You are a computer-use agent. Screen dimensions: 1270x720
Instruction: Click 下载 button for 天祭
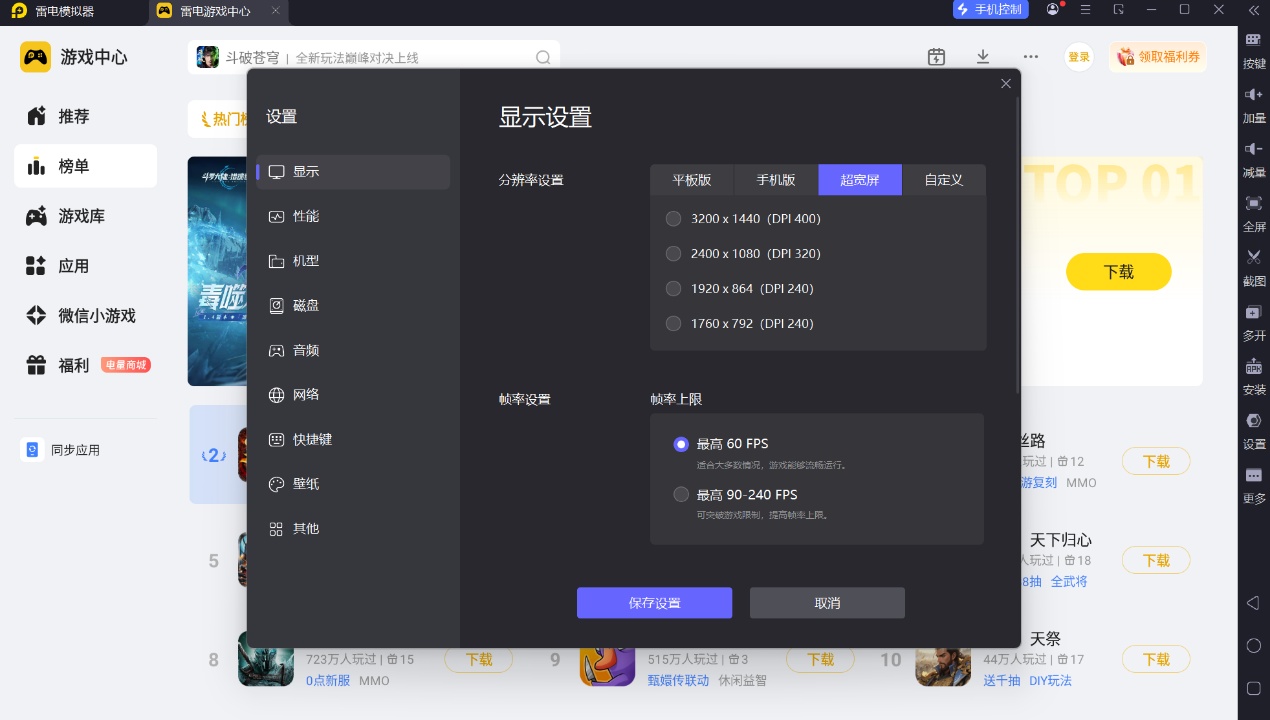pyautogui.click(x=1156, y=659)
